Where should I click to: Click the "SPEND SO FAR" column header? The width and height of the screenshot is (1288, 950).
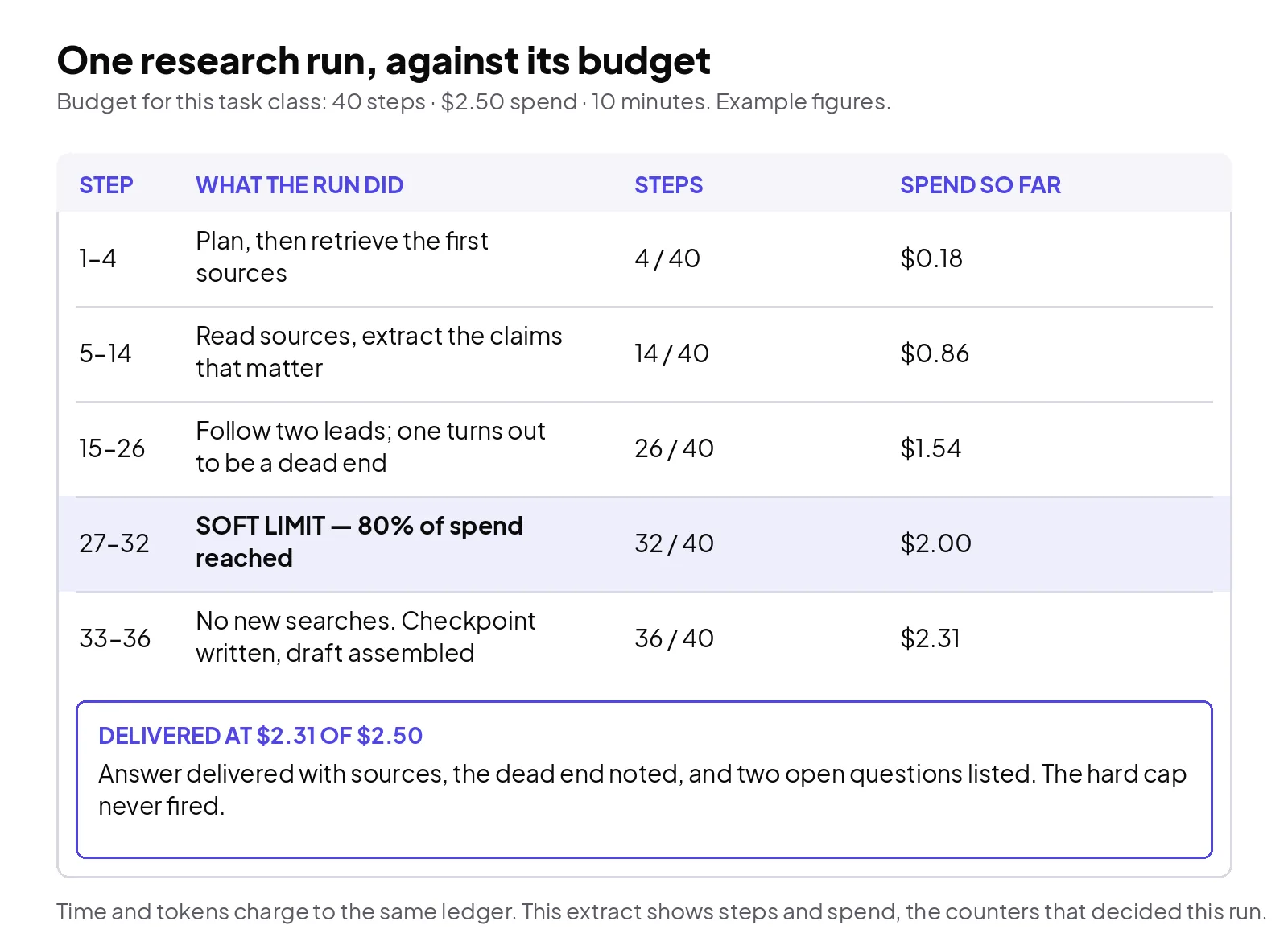tap(980, 185)
